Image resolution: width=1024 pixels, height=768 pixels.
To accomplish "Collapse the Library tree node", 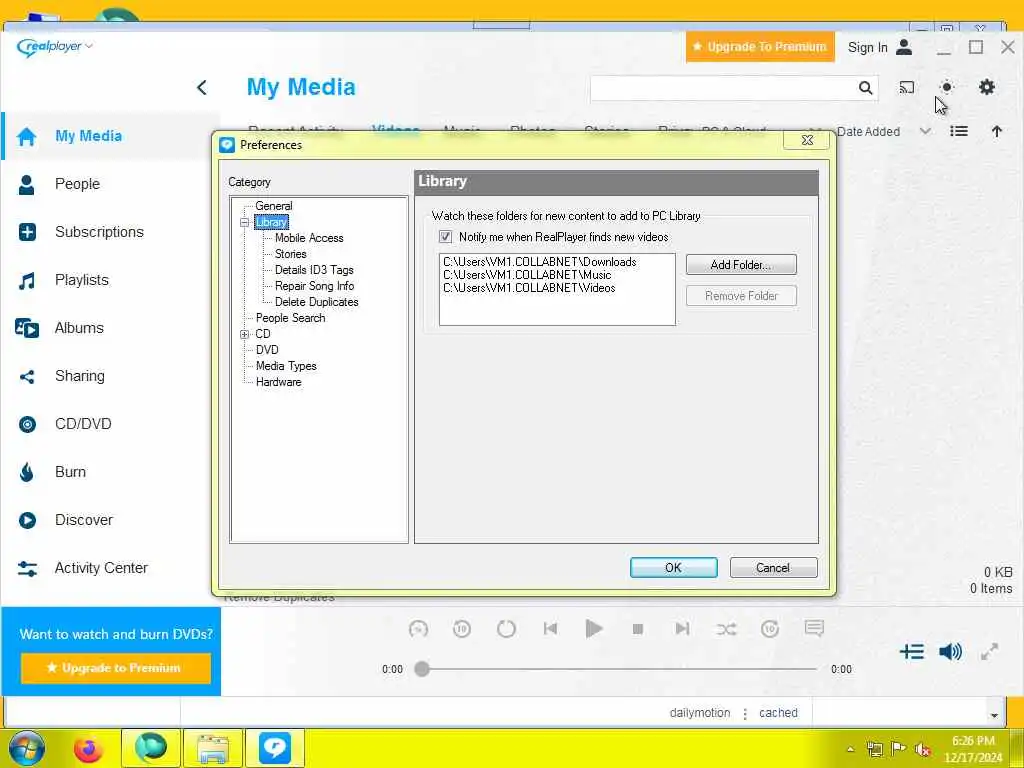I will click(x=244, y=223).
